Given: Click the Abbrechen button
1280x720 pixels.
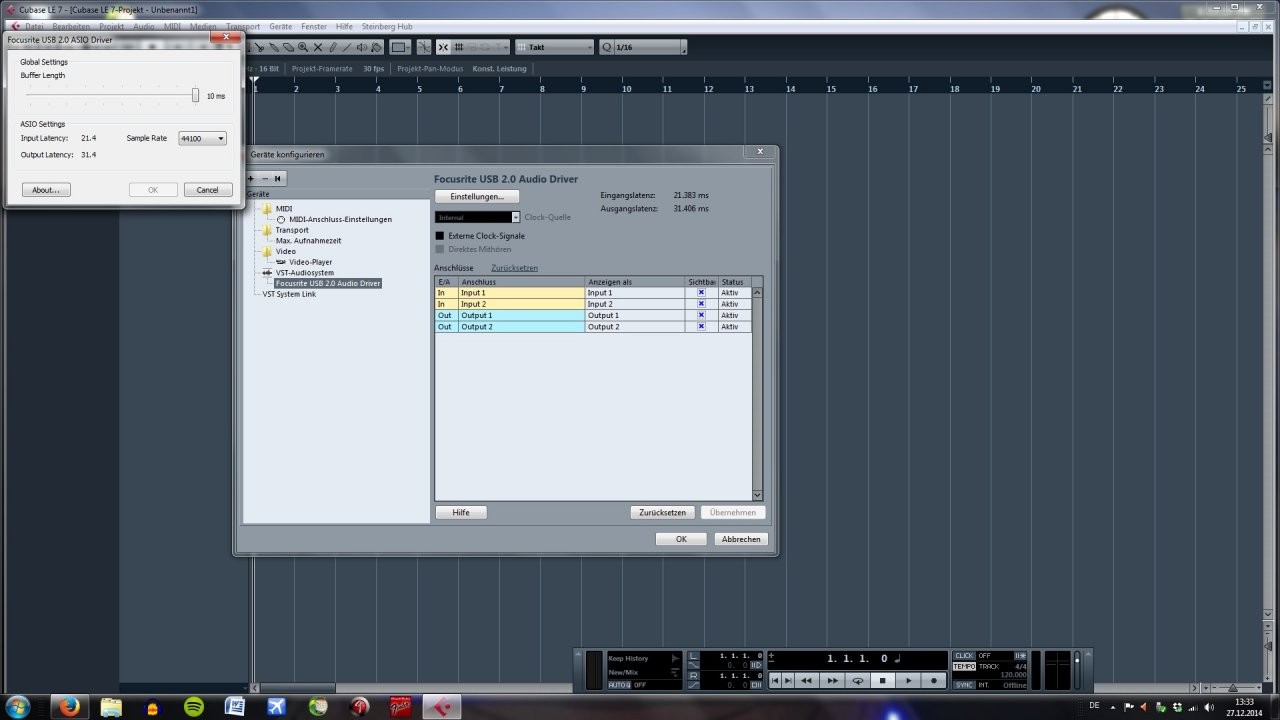Looking at the screenshot, I should tap(741, 539).
